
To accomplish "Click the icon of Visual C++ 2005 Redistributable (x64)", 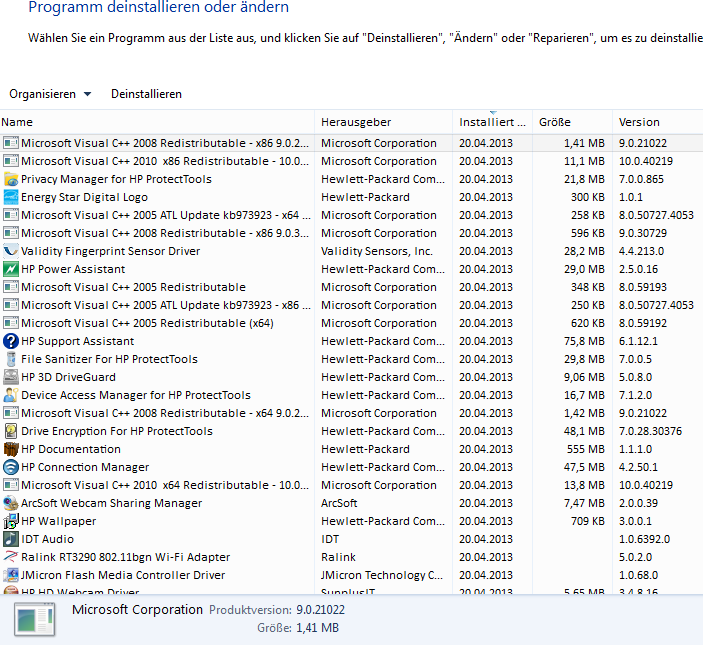I will (x=11, y=323).
